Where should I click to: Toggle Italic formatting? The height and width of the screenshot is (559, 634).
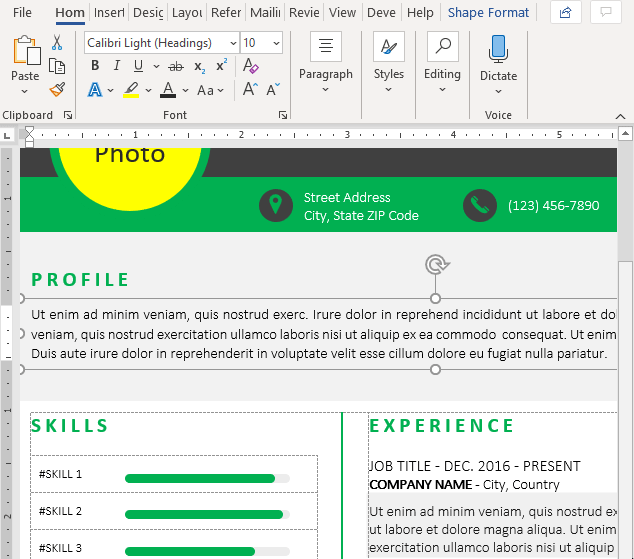(117, 65)
